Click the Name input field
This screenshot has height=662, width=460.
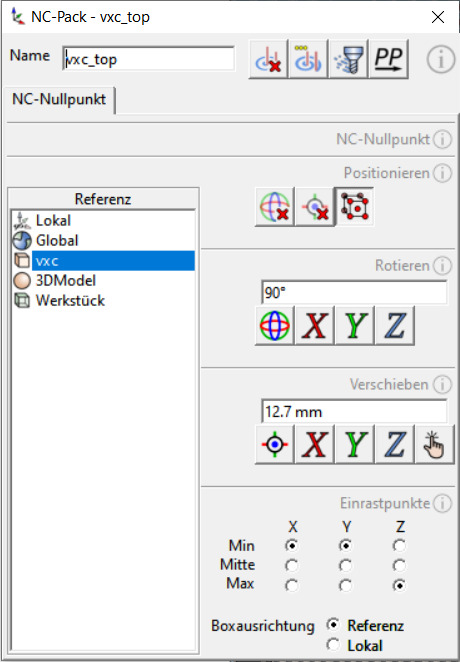149,59
